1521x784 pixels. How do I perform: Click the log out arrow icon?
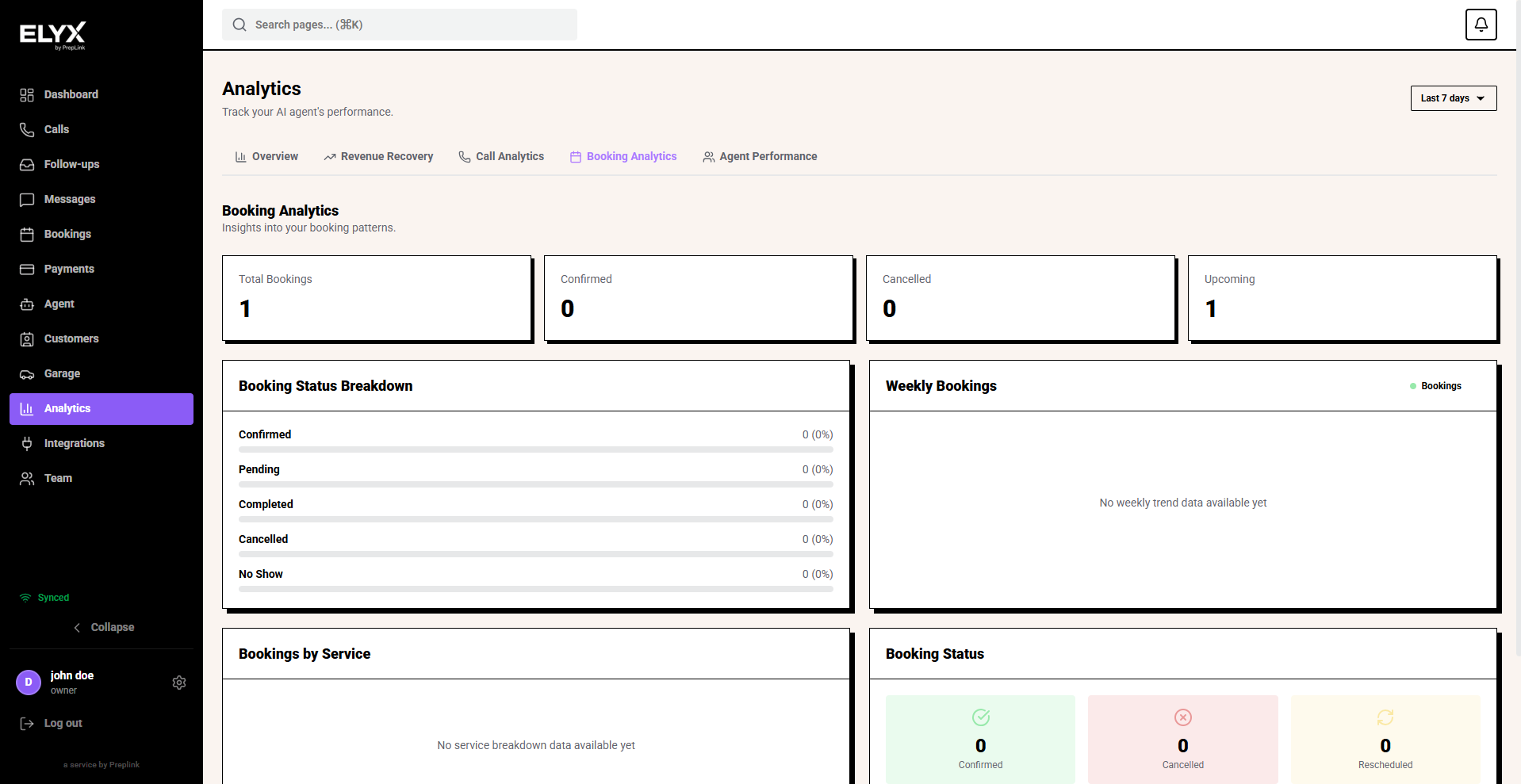click(x=27, y=724)
